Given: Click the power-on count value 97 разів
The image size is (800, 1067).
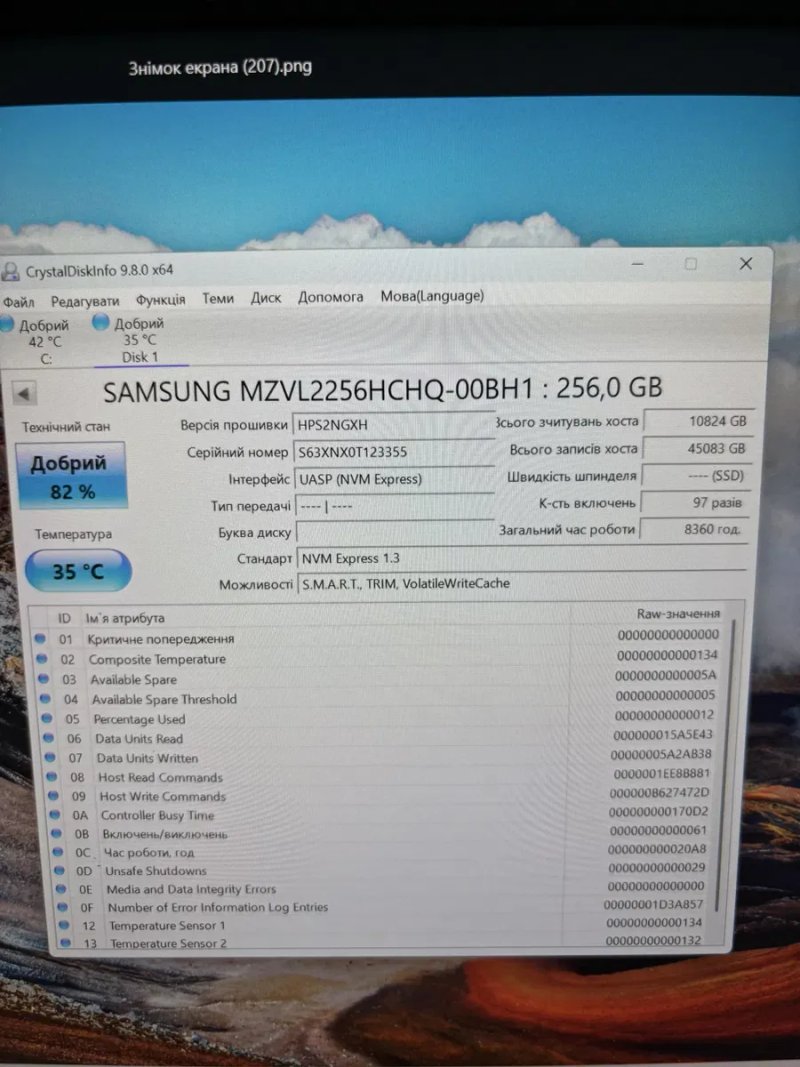Looking at the screenshot, I should point(696,503).
